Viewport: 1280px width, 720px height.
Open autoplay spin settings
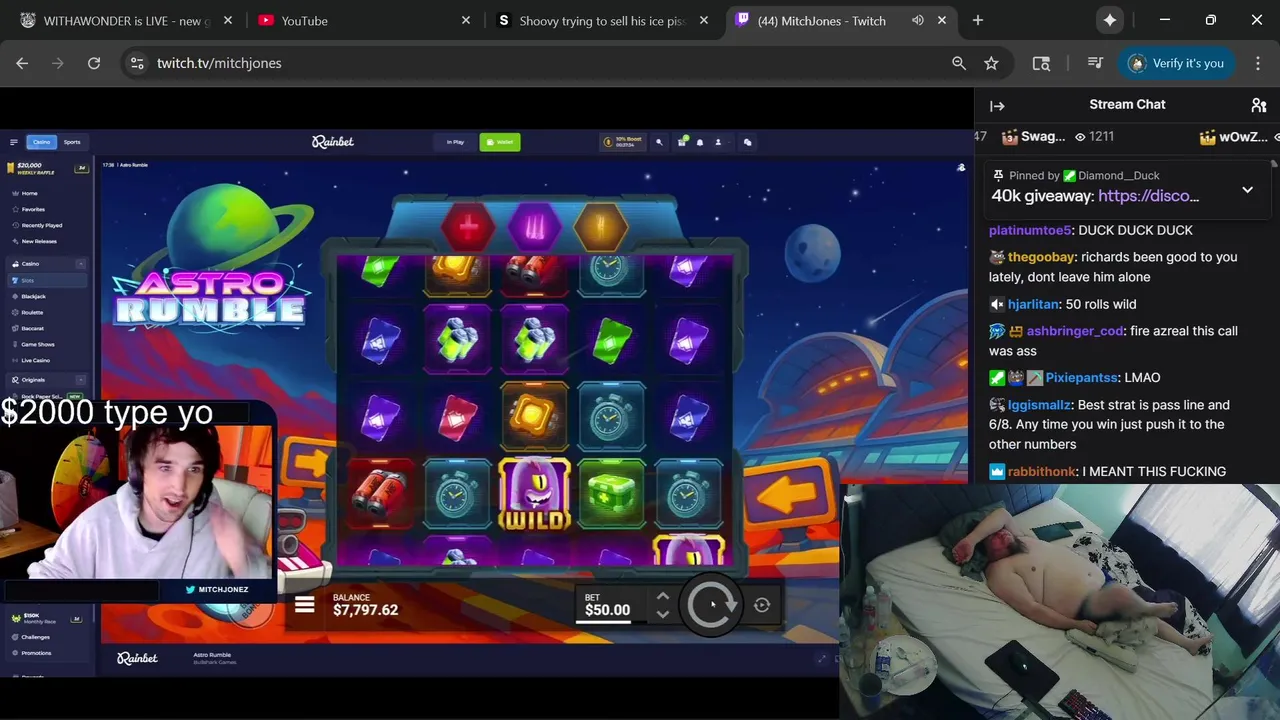(762, 604)
